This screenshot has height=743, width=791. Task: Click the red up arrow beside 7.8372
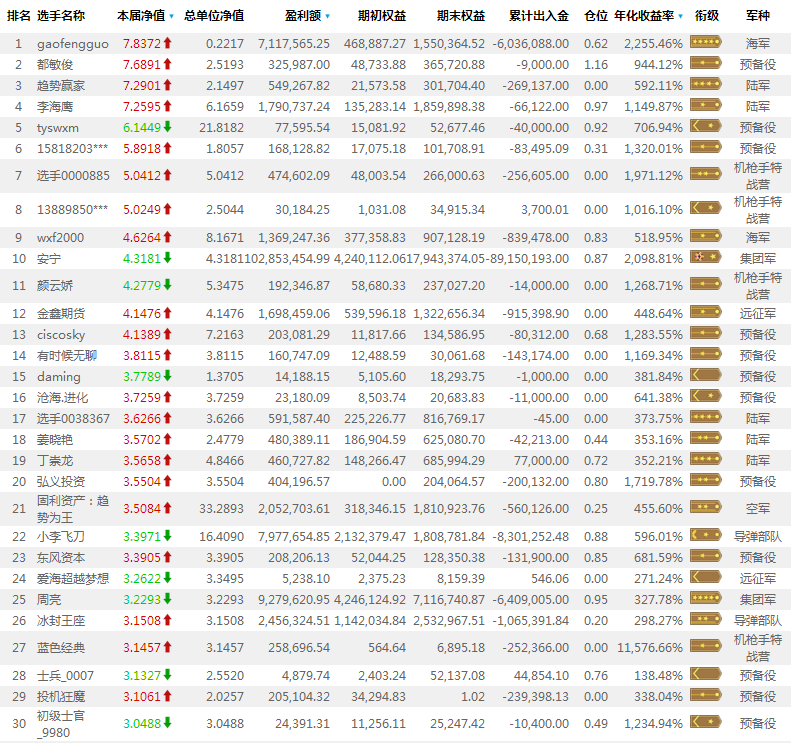(167, 43)
